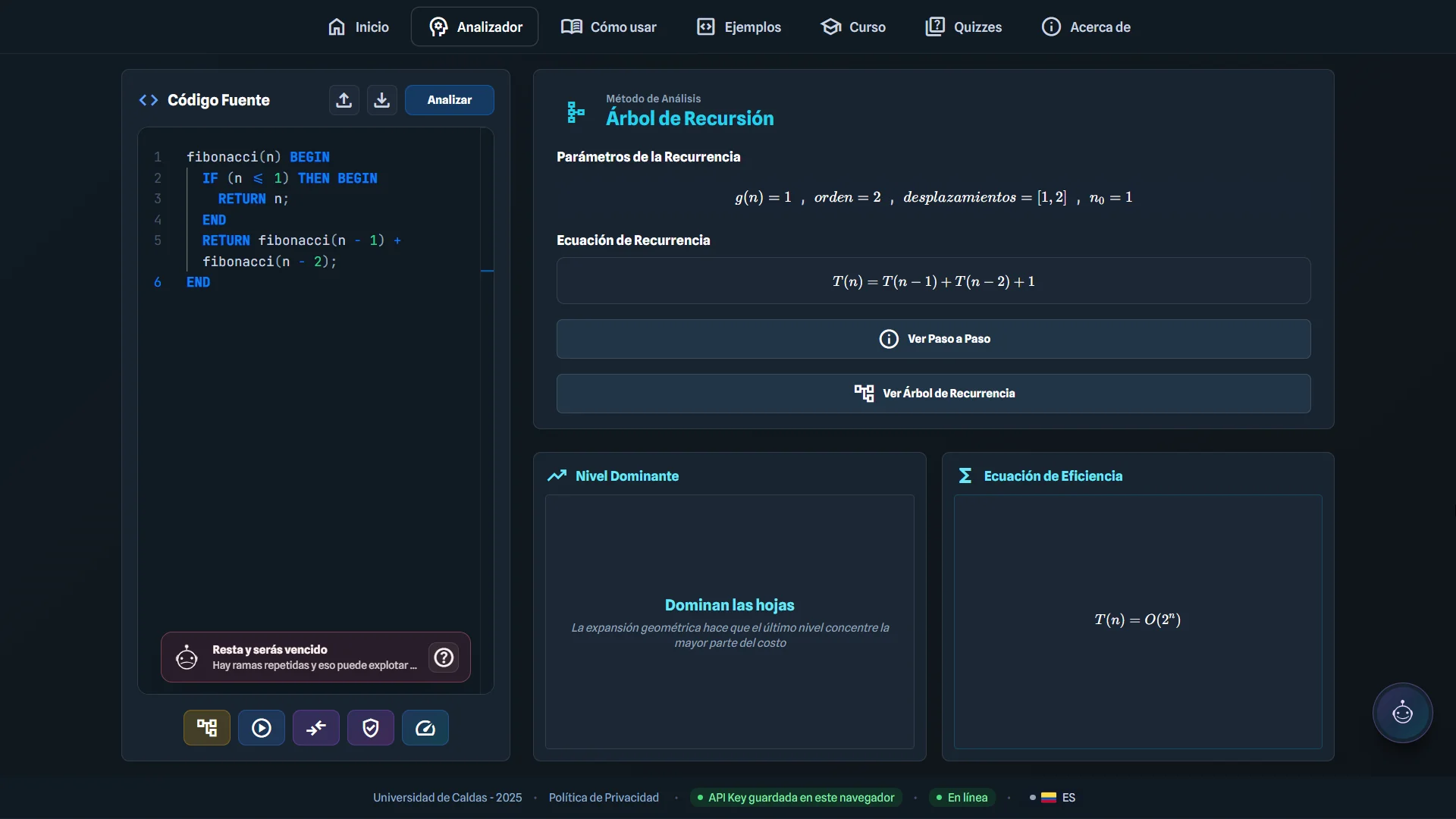Select the Analizador nav tab

click(x=475, y=27)
